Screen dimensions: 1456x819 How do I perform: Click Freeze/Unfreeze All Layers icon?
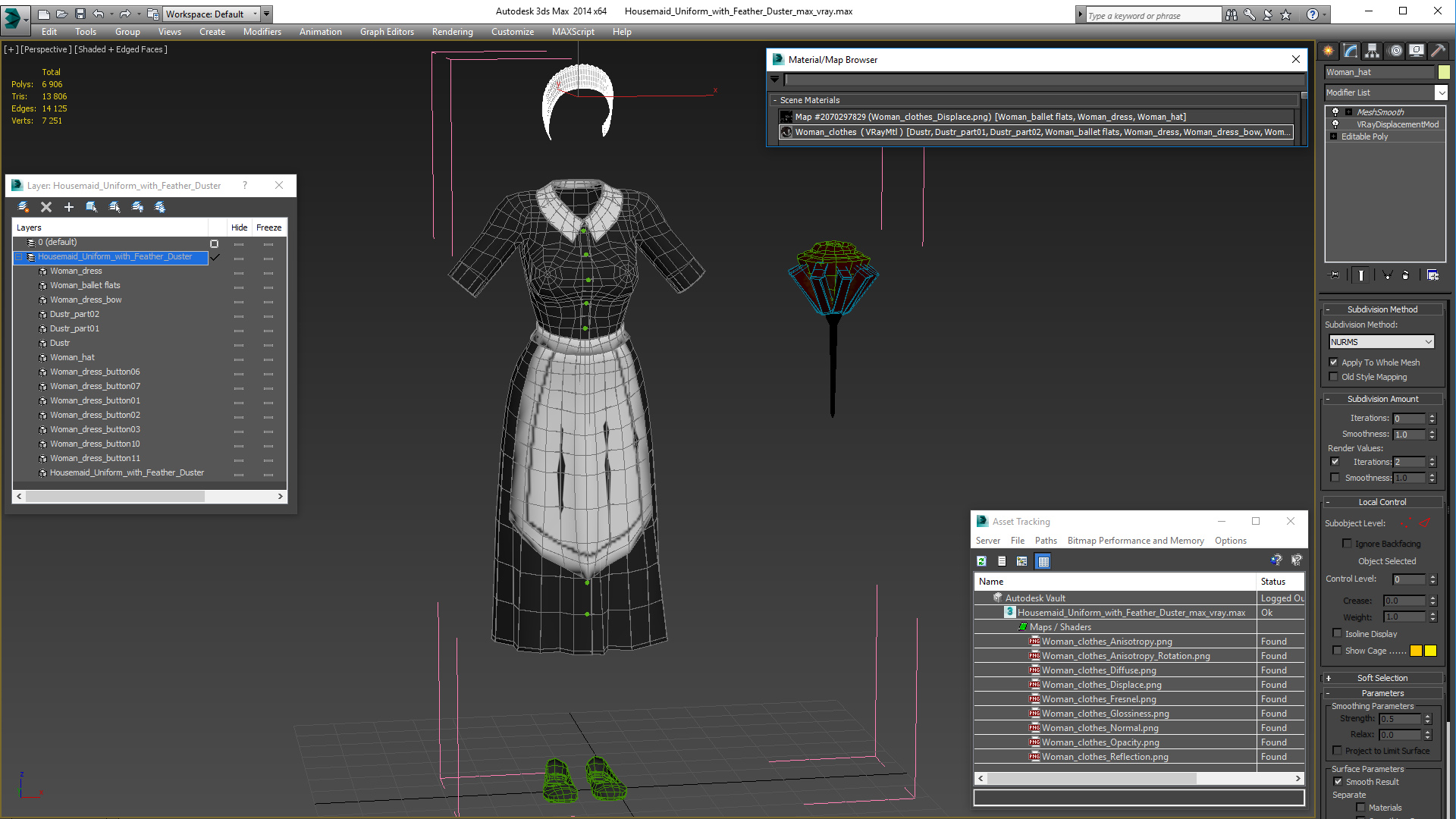[160, 207]
